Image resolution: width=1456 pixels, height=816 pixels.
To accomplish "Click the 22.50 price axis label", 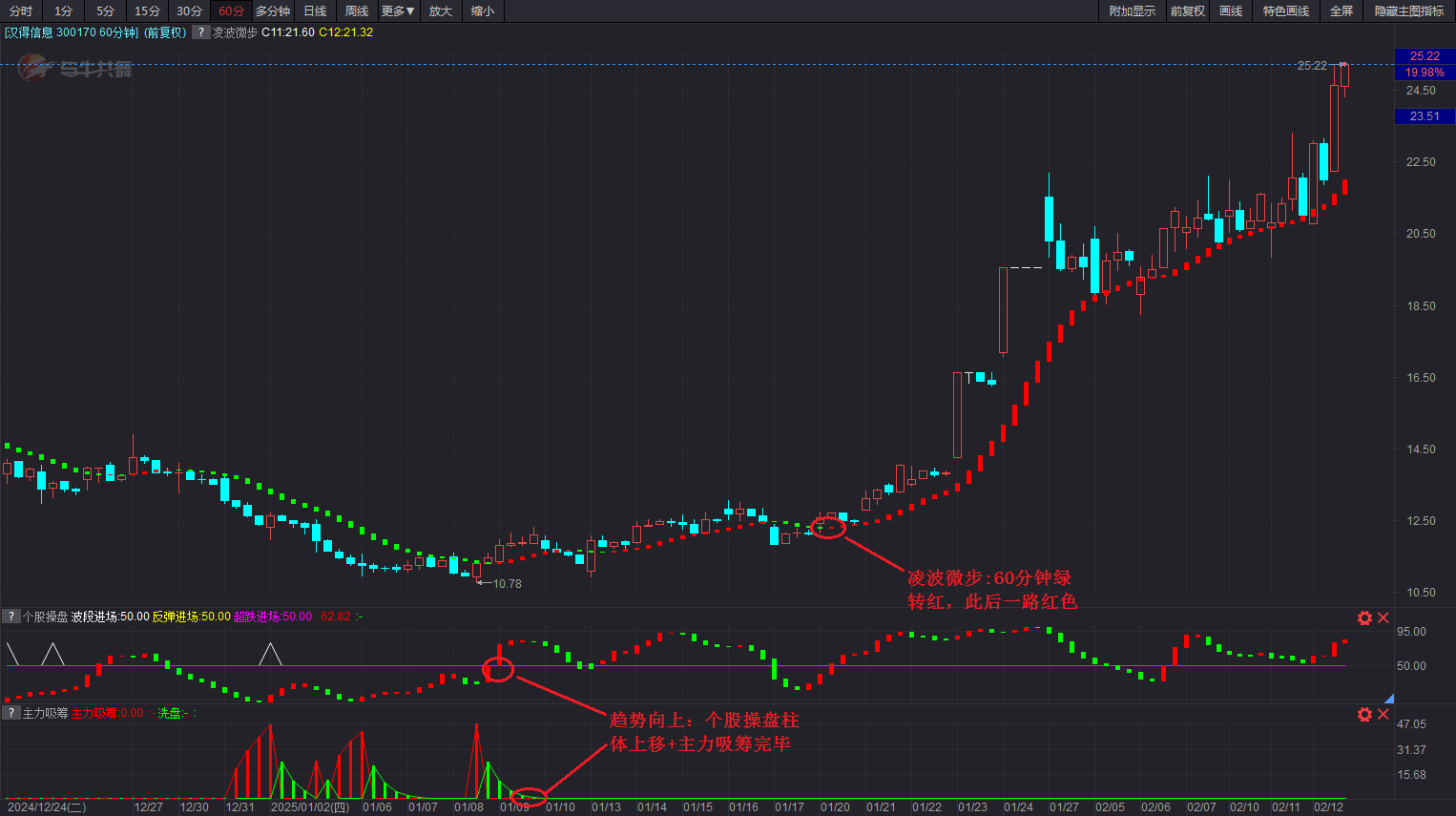I will point(1421,162).
